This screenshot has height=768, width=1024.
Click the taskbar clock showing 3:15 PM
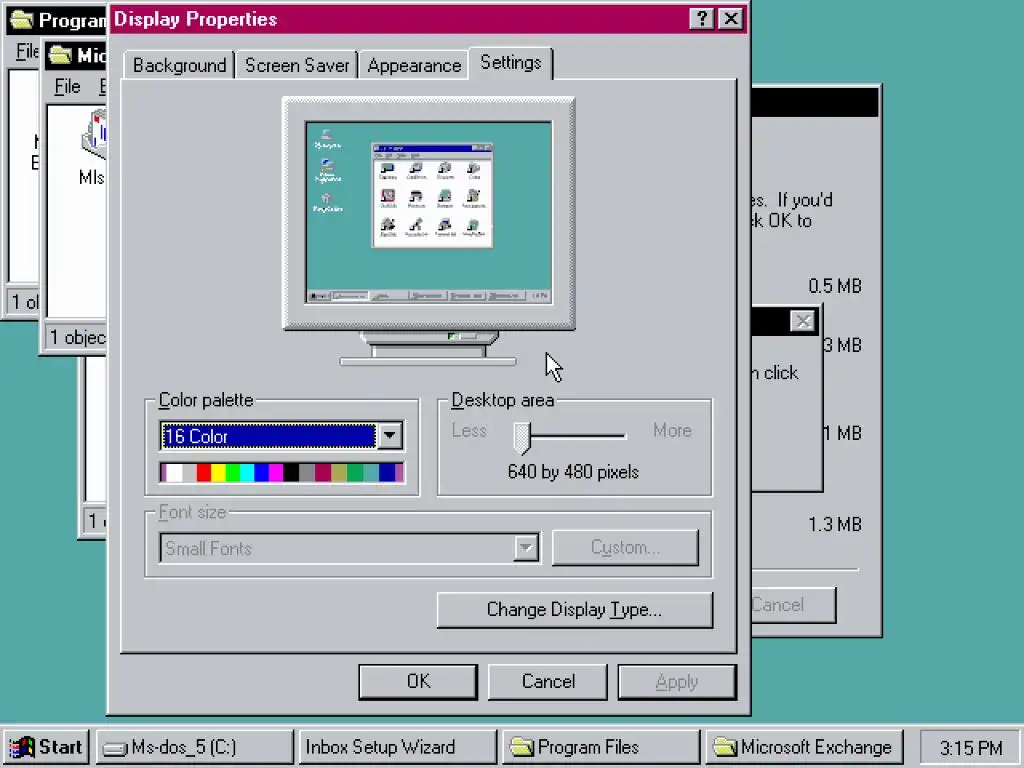(x=970, y=748)
